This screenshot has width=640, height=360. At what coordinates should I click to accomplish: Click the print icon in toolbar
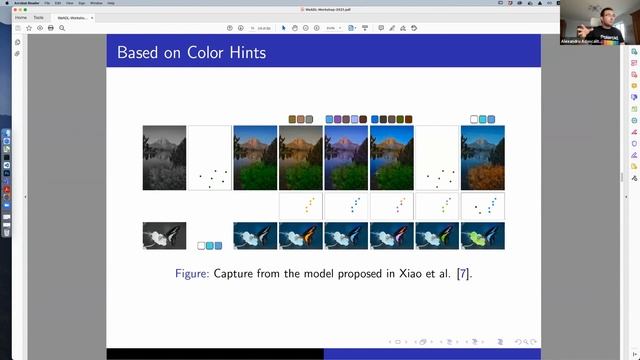(51, 28)
